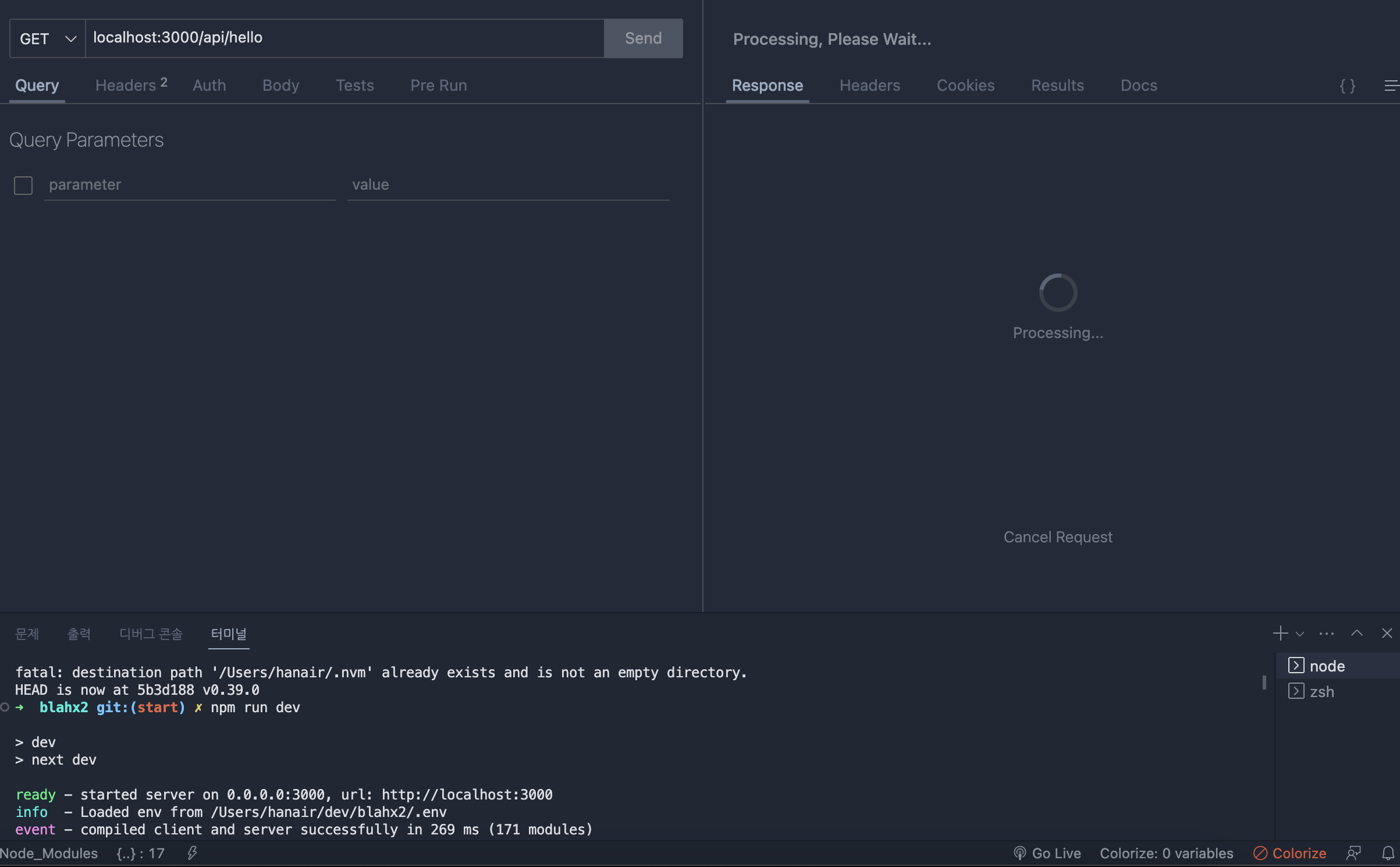
Task: Click the 'Processing, Please Wait...' status text
Action: pos(832,39)
